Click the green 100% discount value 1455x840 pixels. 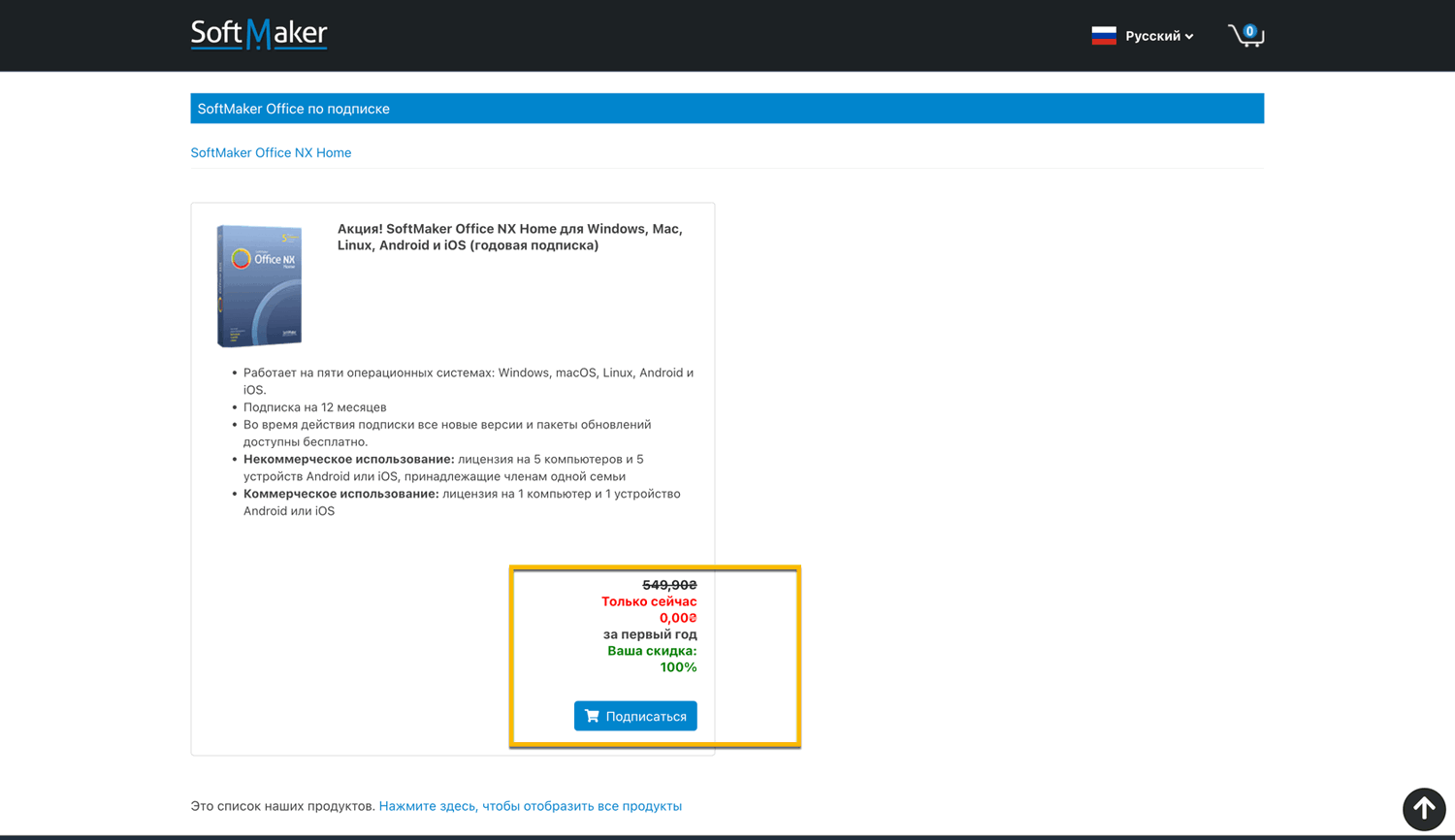pyautogui.click(x=678, y=667)
